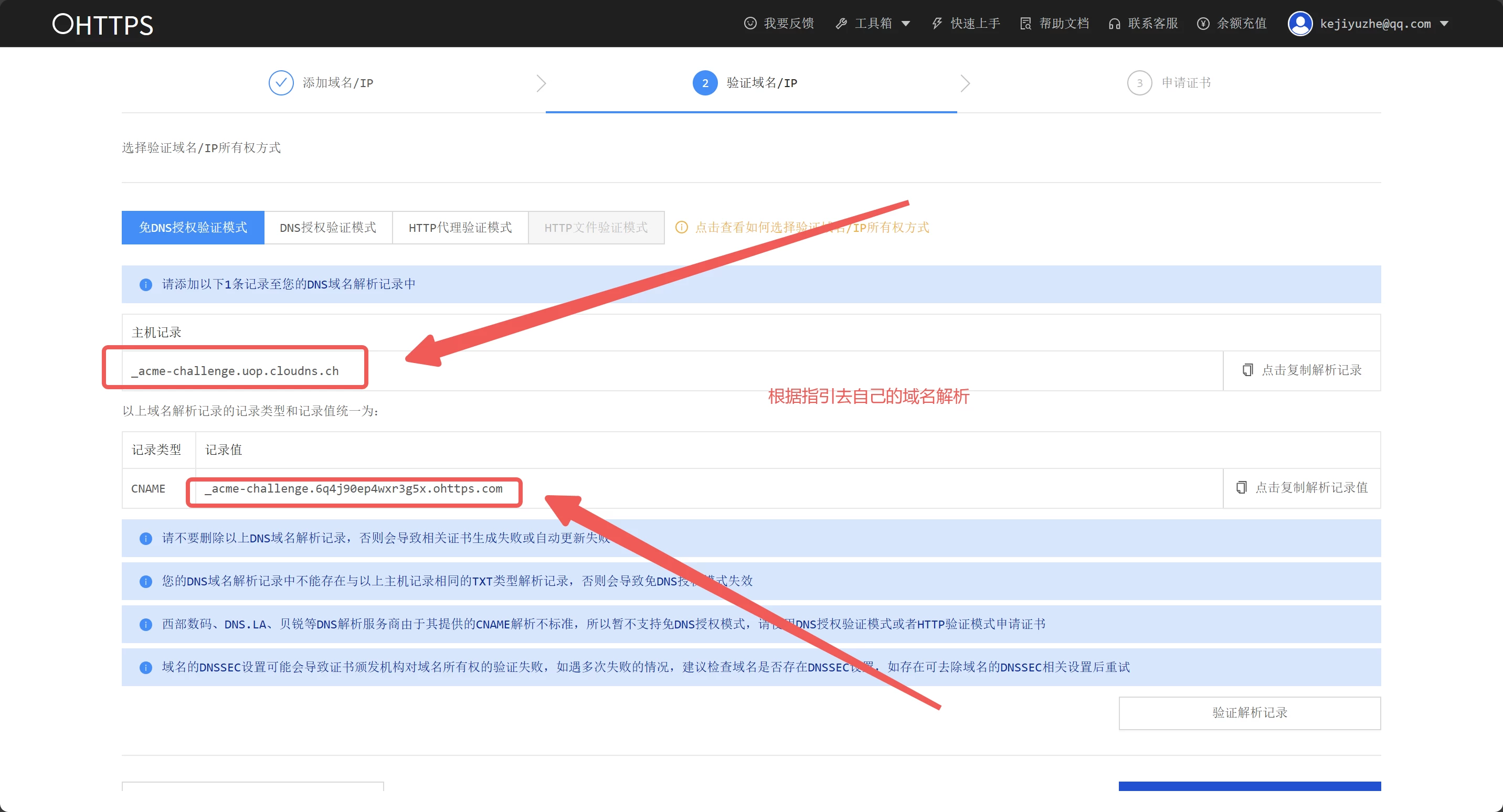
Task: Click the wrench toolbox icon
Action: point(841,23)
